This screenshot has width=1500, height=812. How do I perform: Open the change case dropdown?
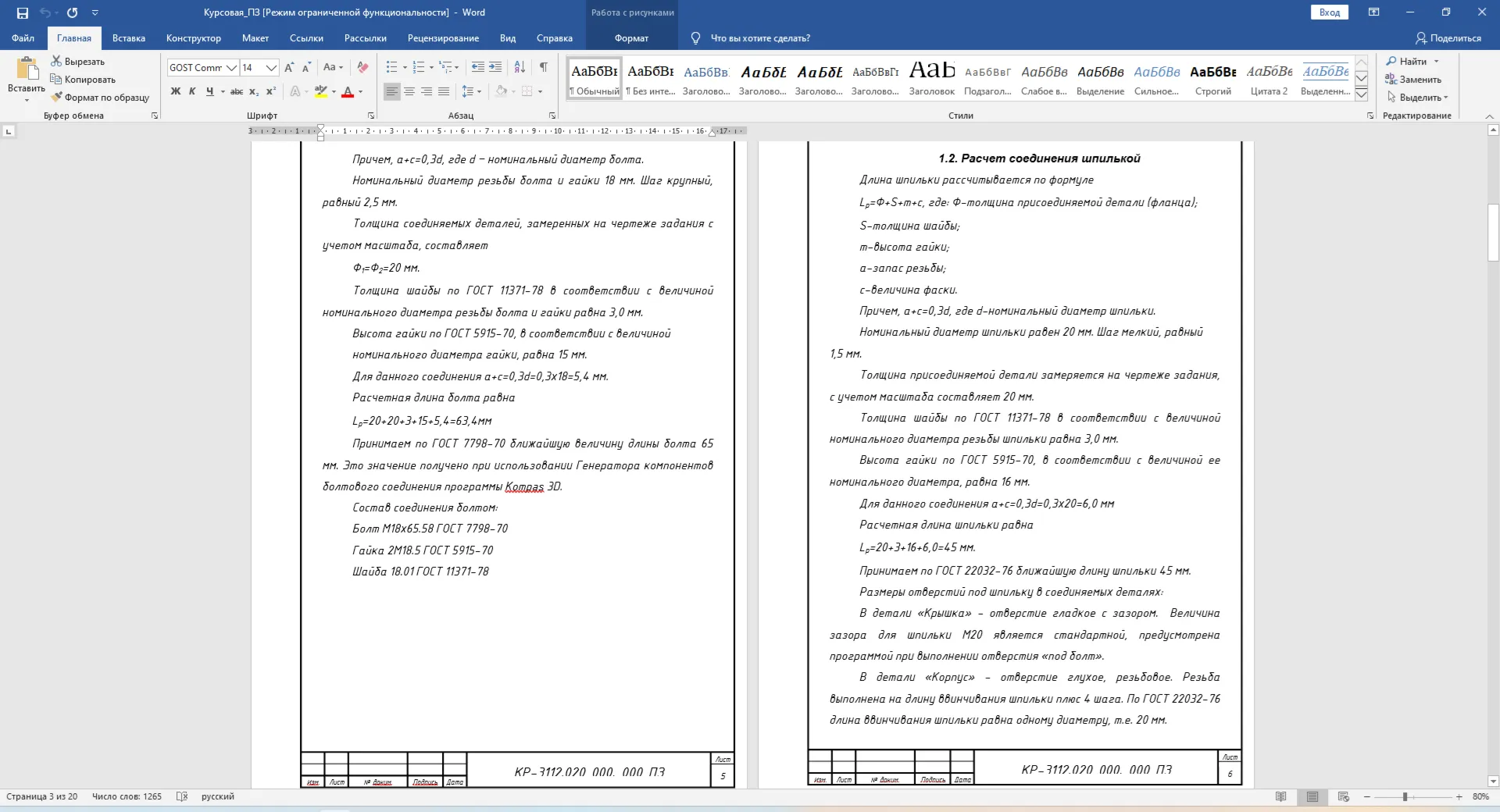click(334, 68)
